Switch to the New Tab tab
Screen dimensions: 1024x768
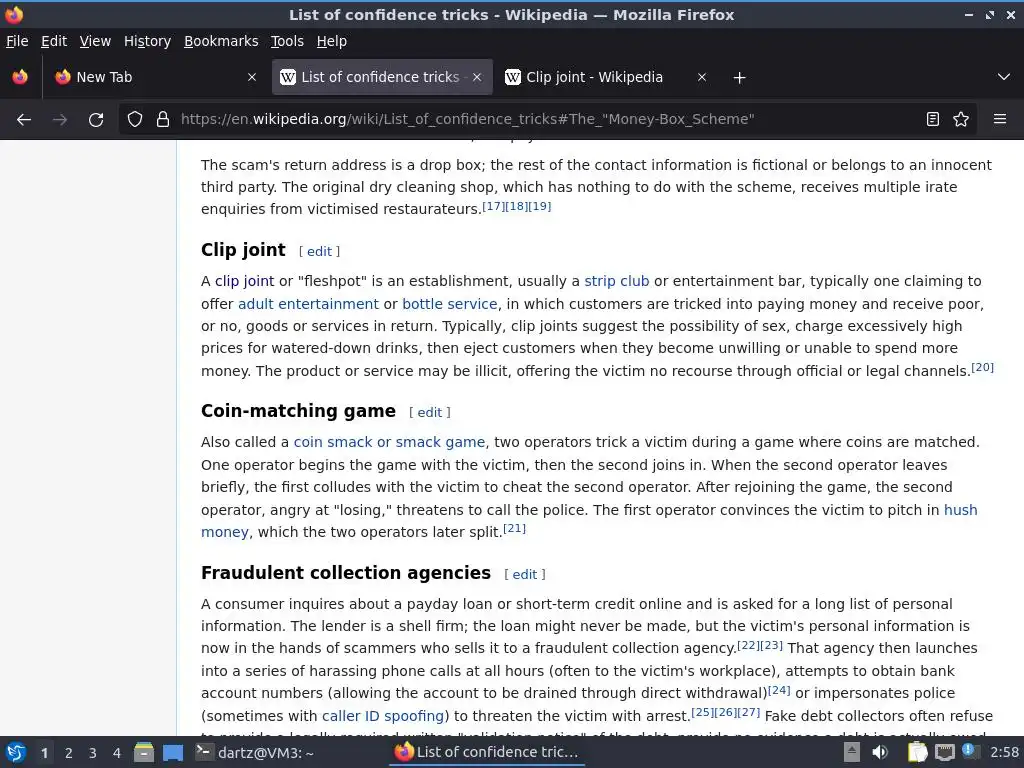pos(155,77)
